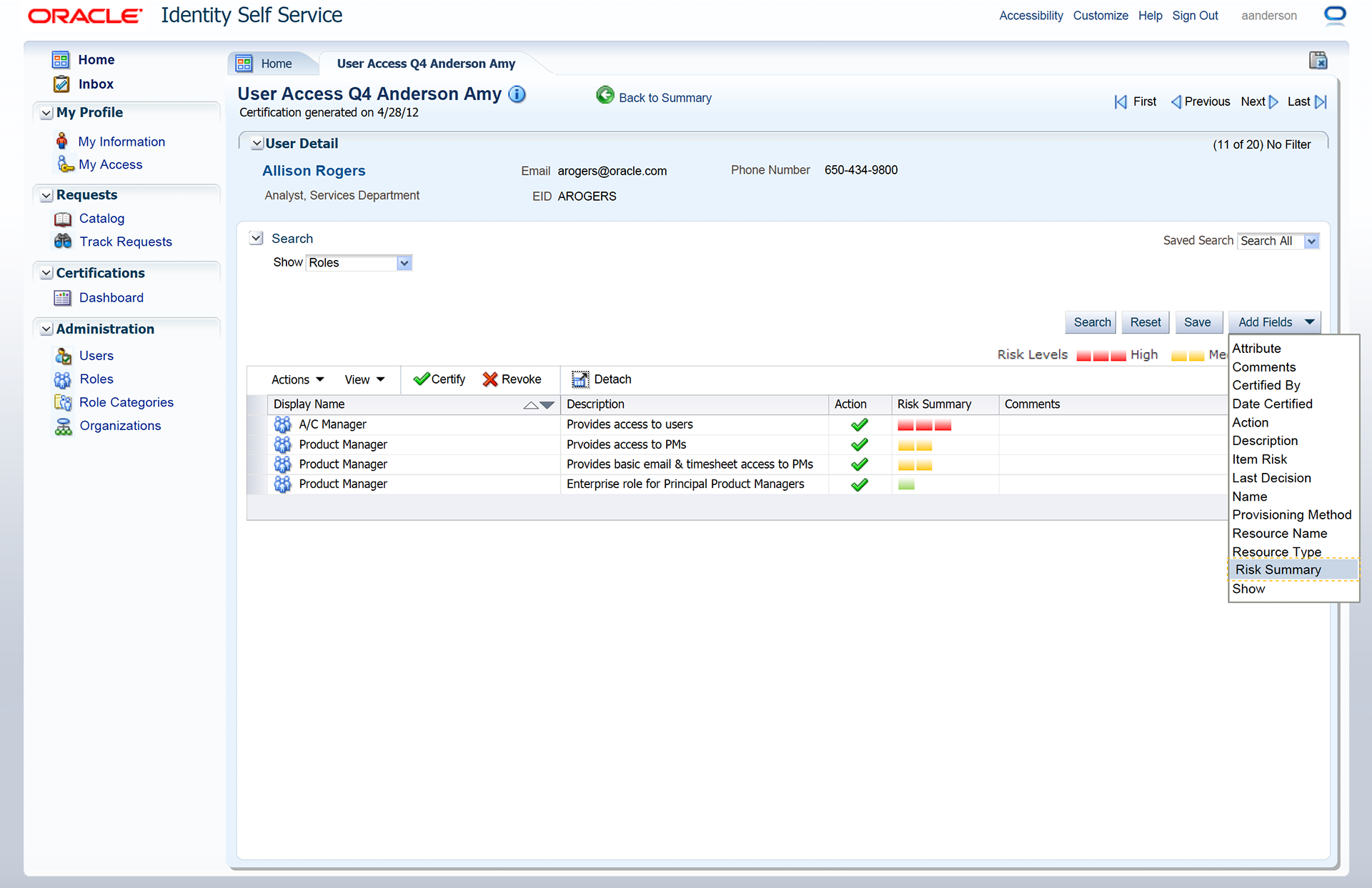Collapse the My Profile section
The height and width of the screenshot is (888, 1372).
click(x=46, y=113)
